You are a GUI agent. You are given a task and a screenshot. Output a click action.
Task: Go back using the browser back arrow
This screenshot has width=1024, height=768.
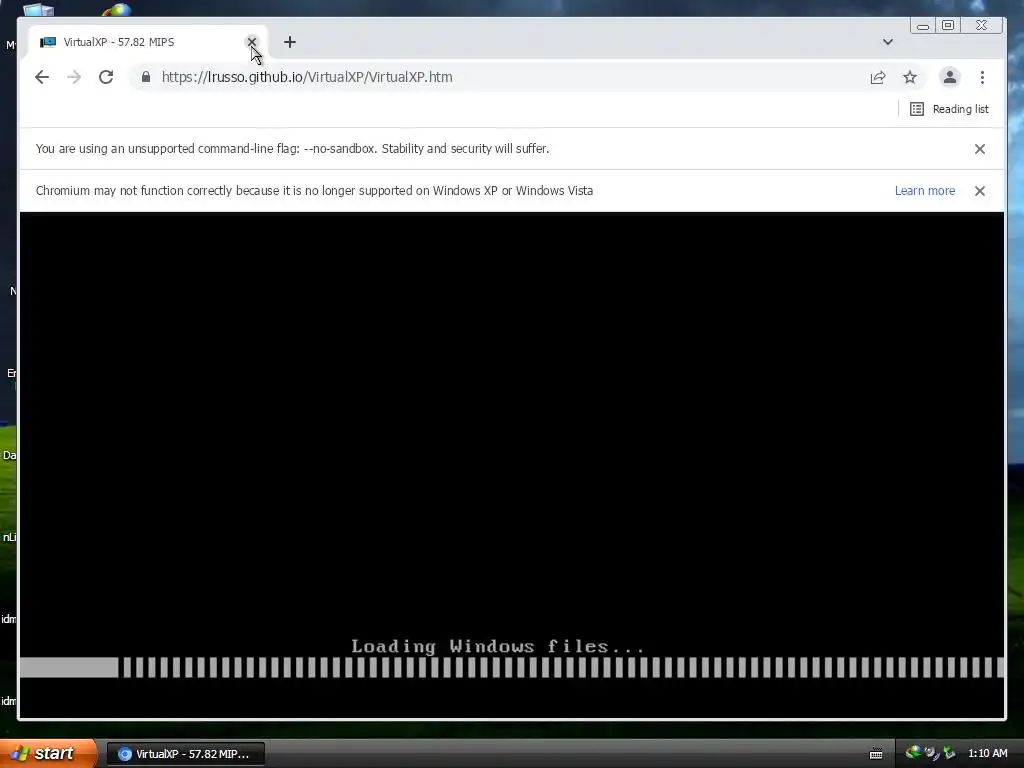[x=42, y=77]
